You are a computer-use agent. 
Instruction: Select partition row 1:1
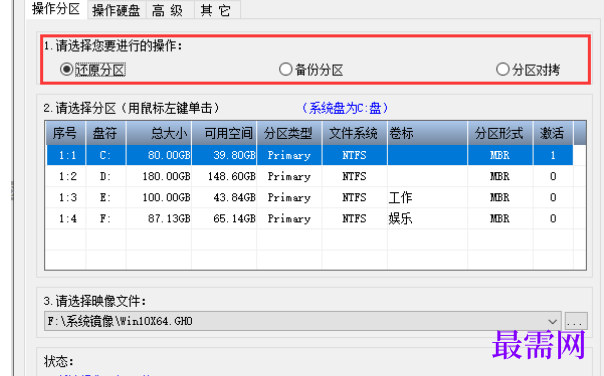tap(310, 155)
